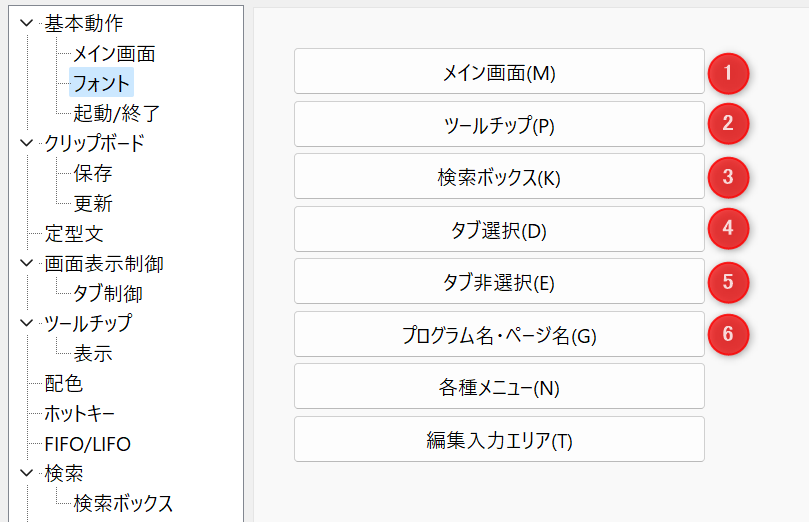Click the 検索ボックス(K) button
Image resolution: width=809 pixels, height=522 pixels.
499,176
